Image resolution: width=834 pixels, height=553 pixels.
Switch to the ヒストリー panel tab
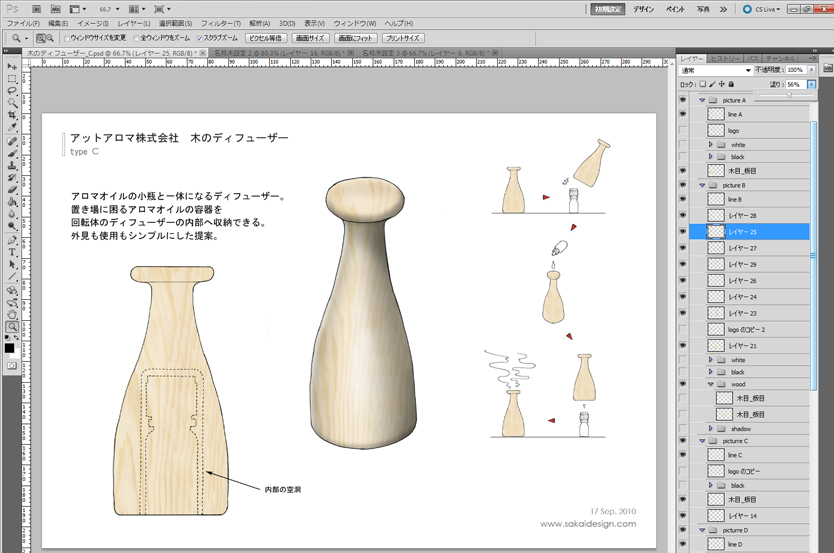726,59
